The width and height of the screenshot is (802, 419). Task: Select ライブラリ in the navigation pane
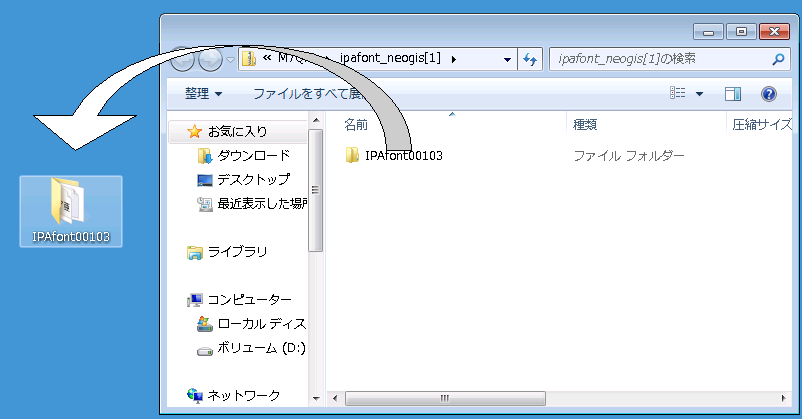(238, 252)
